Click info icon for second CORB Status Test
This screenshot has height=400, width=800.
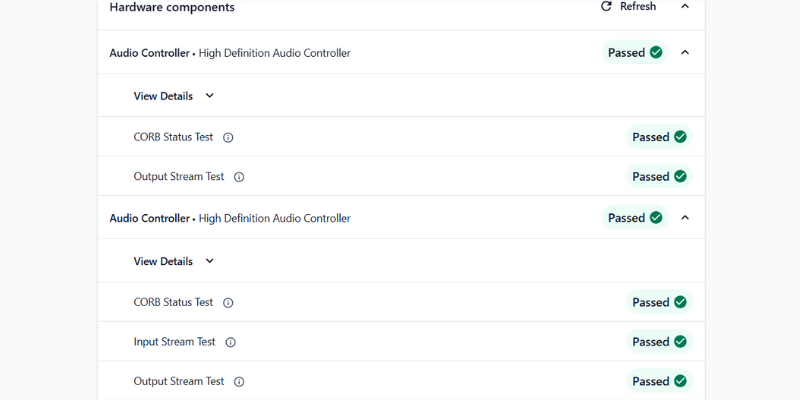pos(228,302)
